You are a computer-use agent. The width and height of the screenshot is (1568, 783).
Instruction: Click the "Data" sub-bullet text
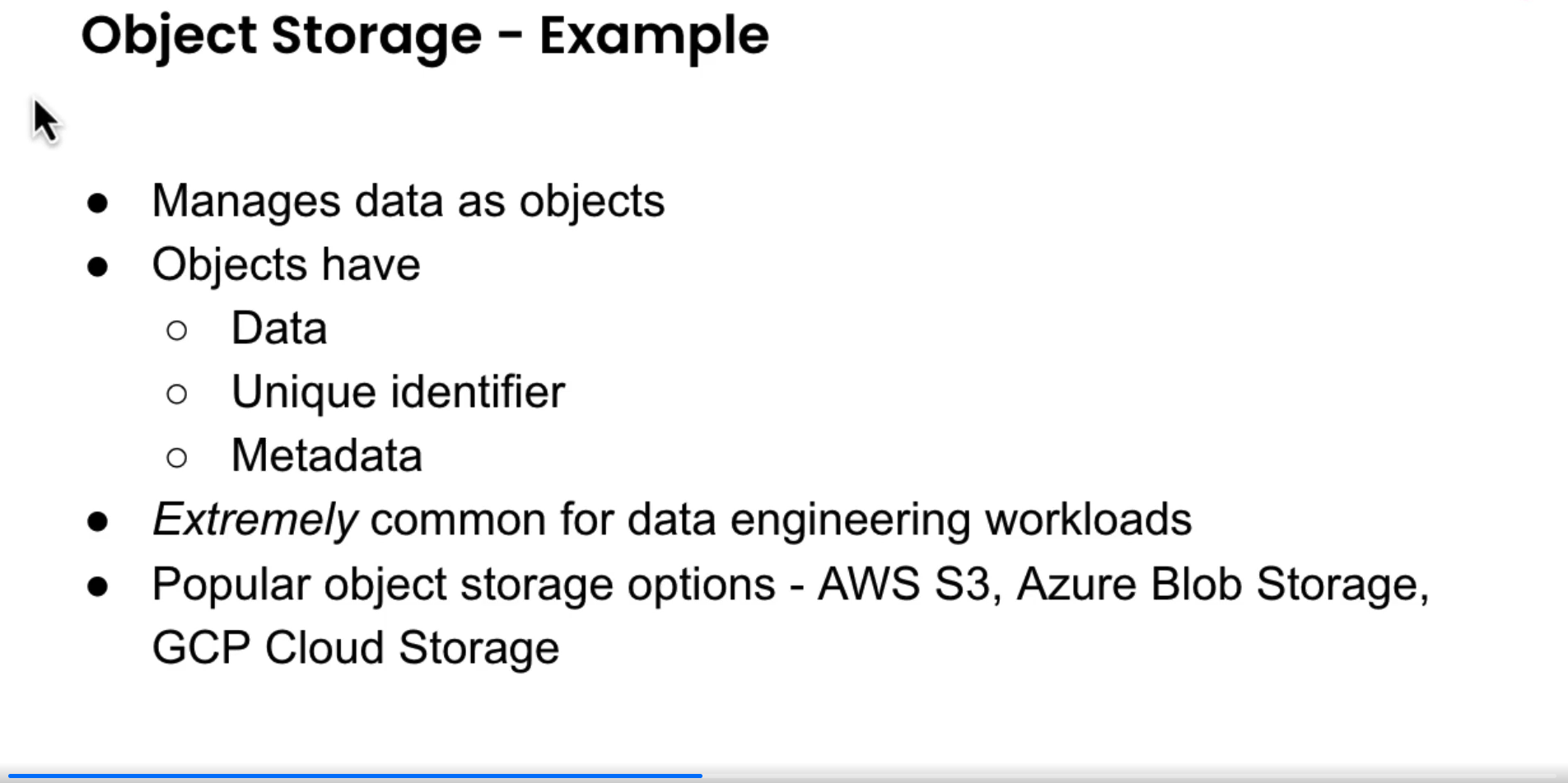pos(279,329)
